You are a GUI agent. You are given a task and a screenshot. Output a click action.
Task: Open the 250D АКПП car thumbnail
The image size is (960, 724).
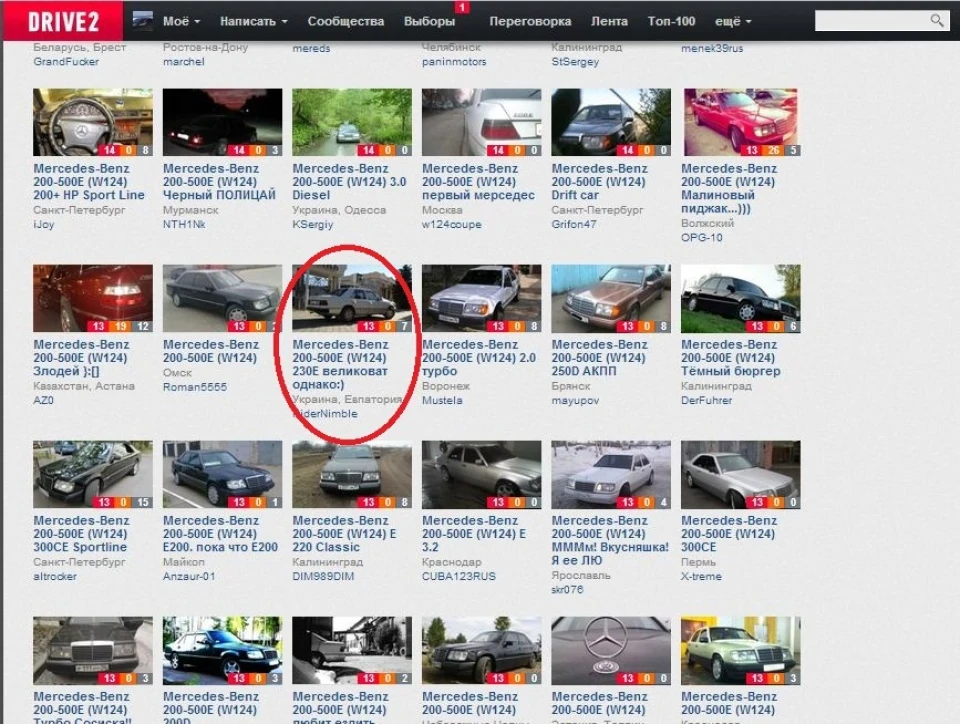tap(611, 298)
